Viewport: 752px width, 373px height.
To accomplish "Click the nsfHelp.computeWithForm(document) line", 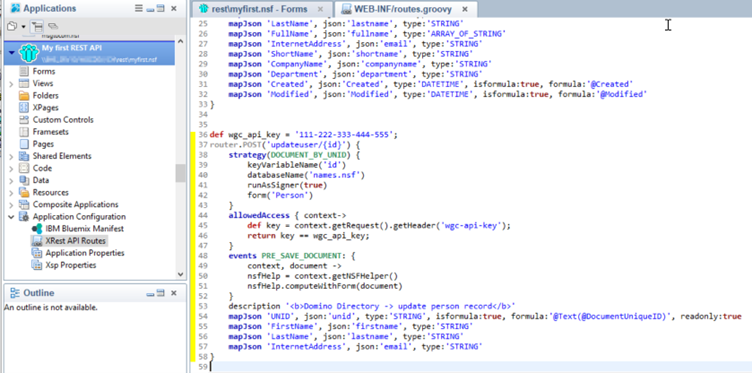I will tap(325, 286).
